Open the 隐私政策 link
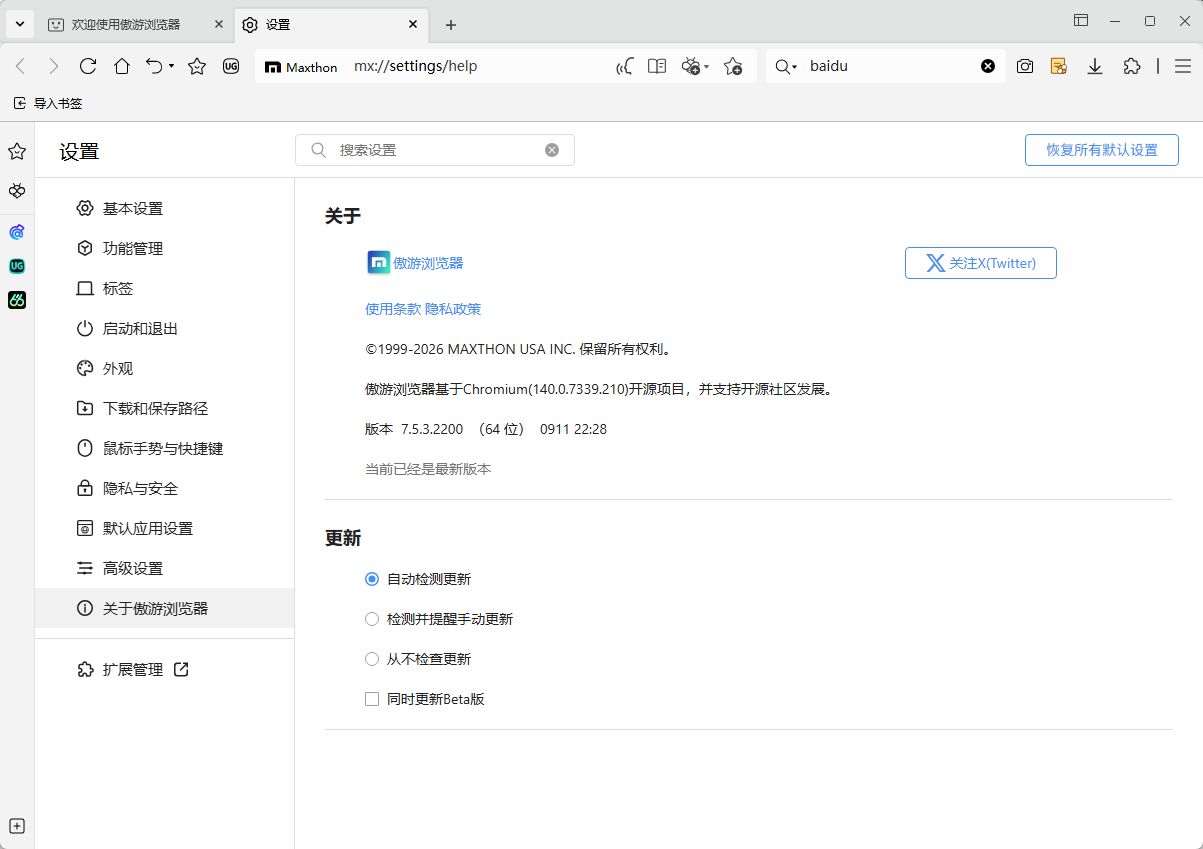The image size is (1203, 849). tap(453, 309)
